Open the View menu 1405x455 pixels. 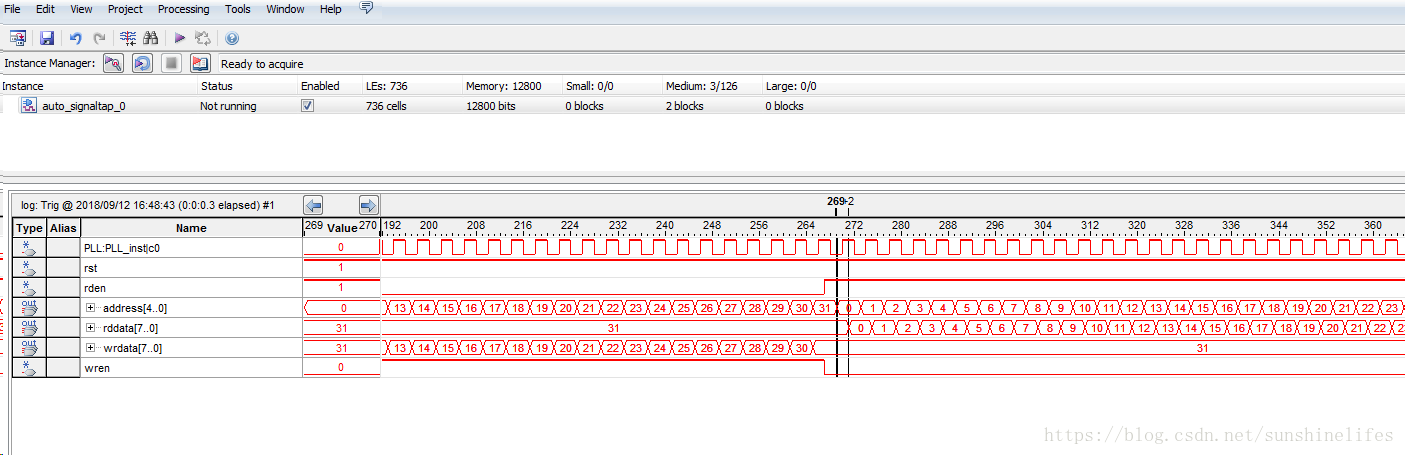pyautogui.click(x=81, y=9)
